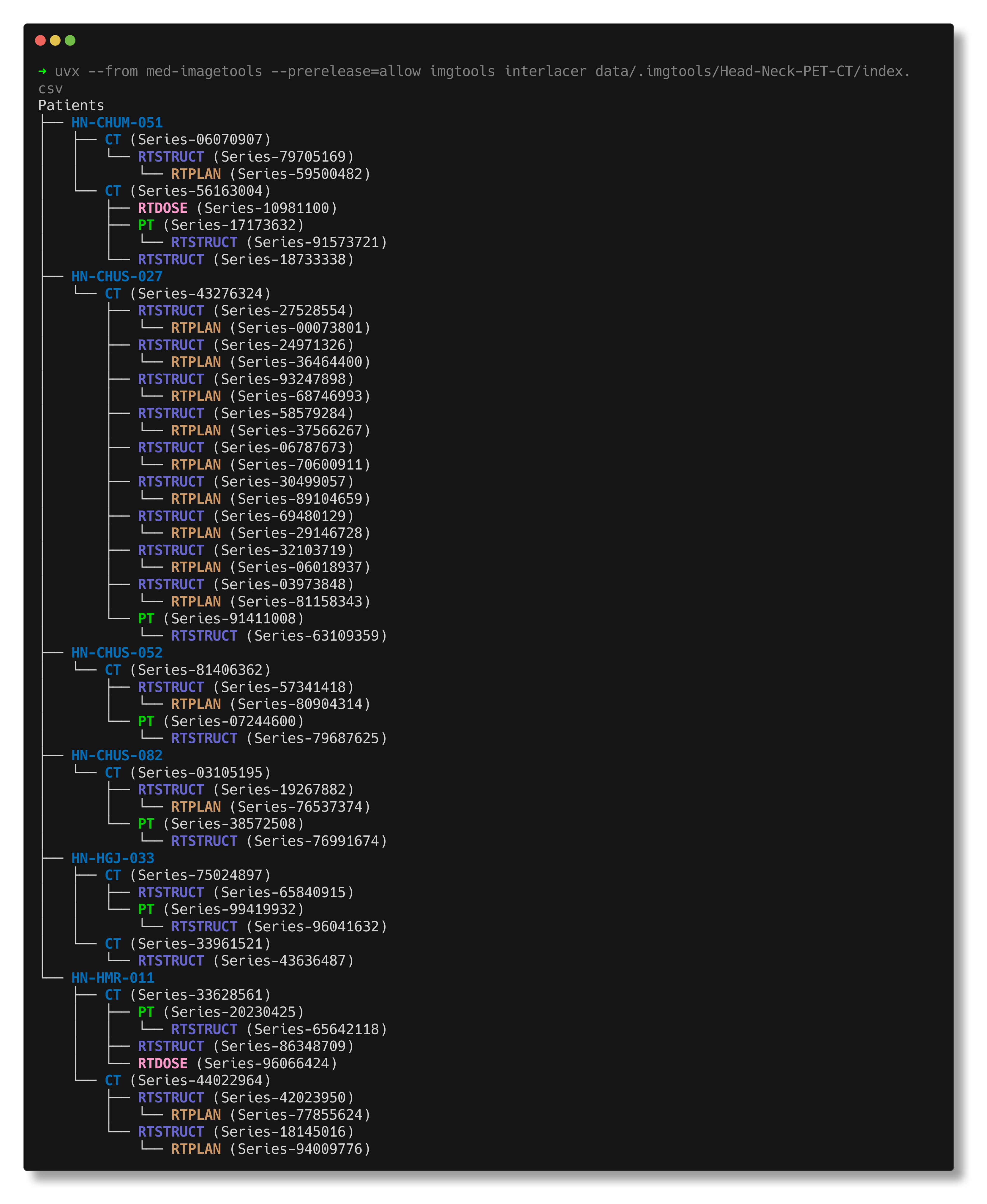987x1204 pixels.
Task: Click RTPLAN row Series-89104659
Action: pyautogui.click(x=271, y=499)
